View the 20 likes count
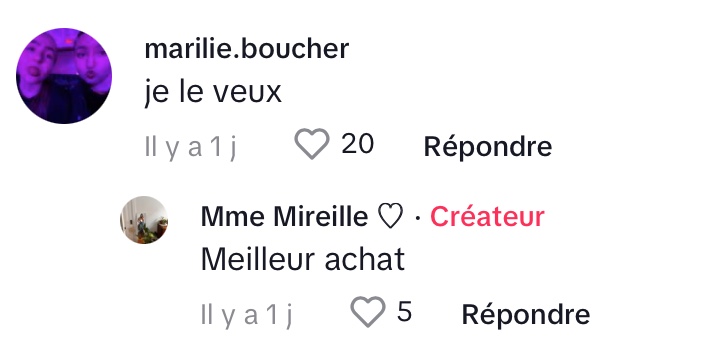This screenshot has height=364, width=706. point(358,144)
